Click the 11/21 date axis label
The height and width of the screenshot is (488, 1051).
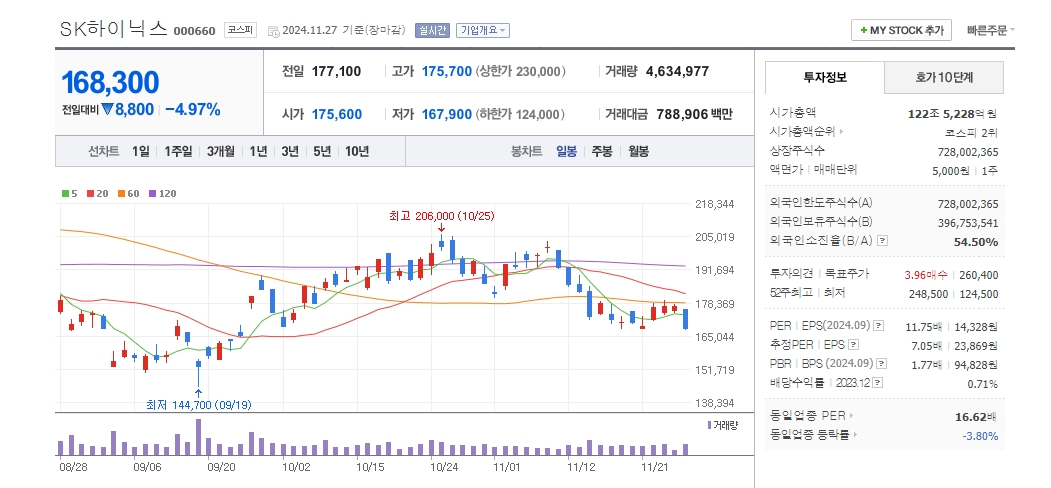click(x=654, y=466)
